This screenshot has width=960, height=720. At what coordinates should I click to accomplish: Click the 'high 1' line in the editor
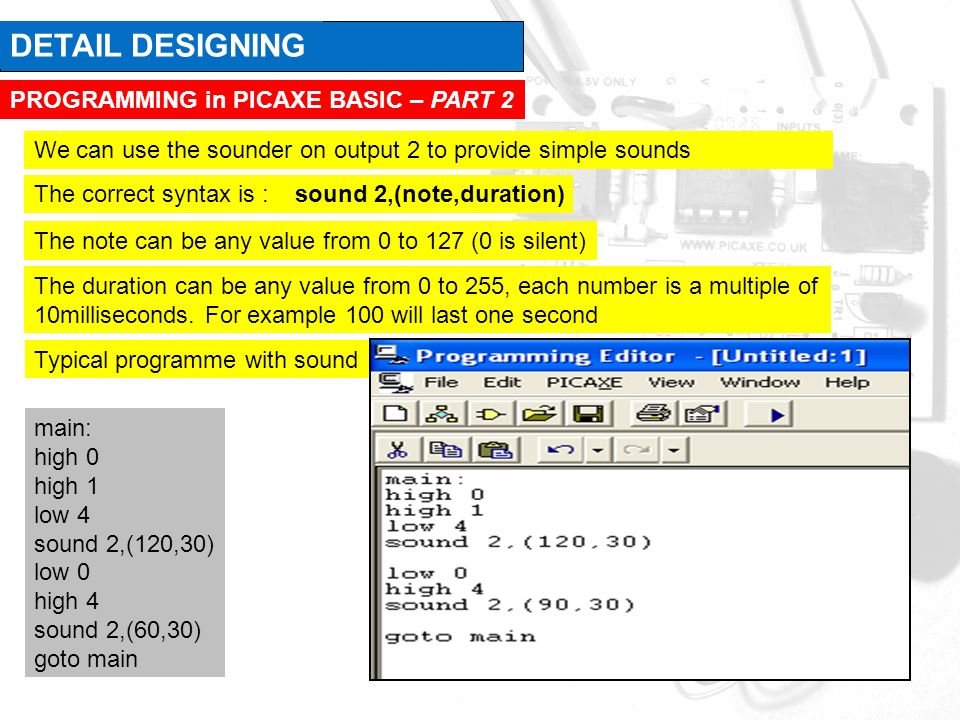(x=434, y=511)
